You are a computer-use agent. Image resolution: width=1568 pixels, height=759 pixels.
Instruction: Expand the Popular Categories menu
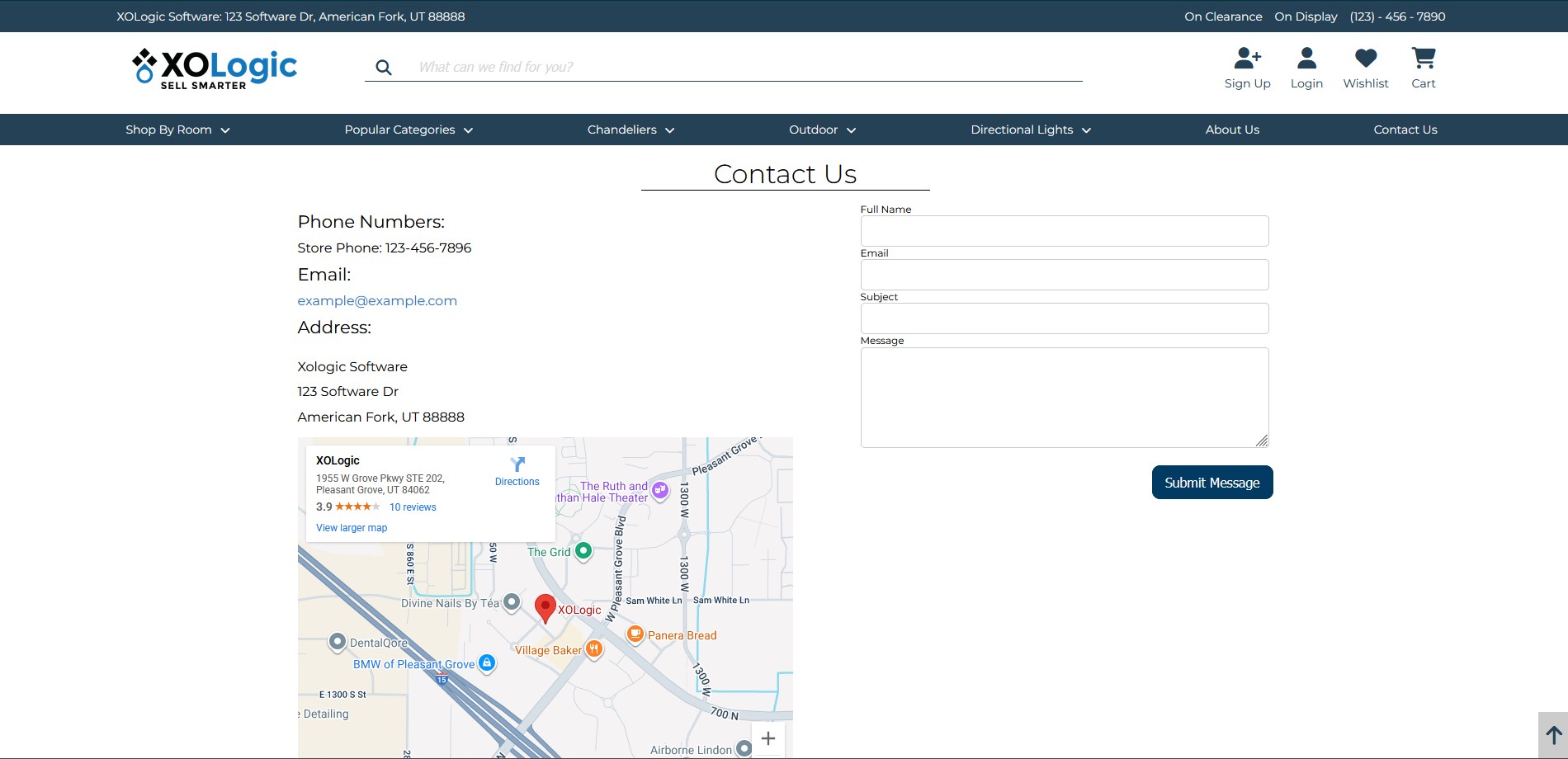[409, 130]
